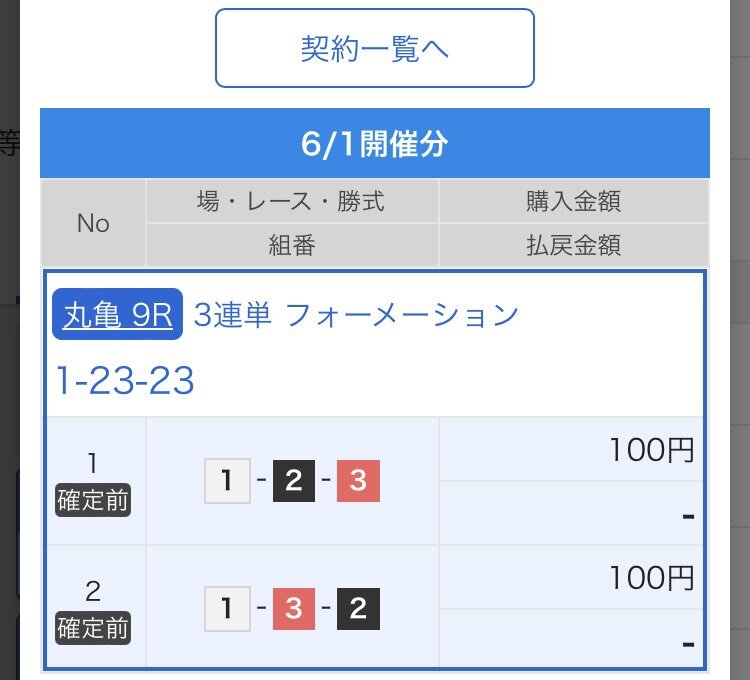Click the 100円 amount for bet 1
This screenshot has width=750, height=680.
point(651,450)
